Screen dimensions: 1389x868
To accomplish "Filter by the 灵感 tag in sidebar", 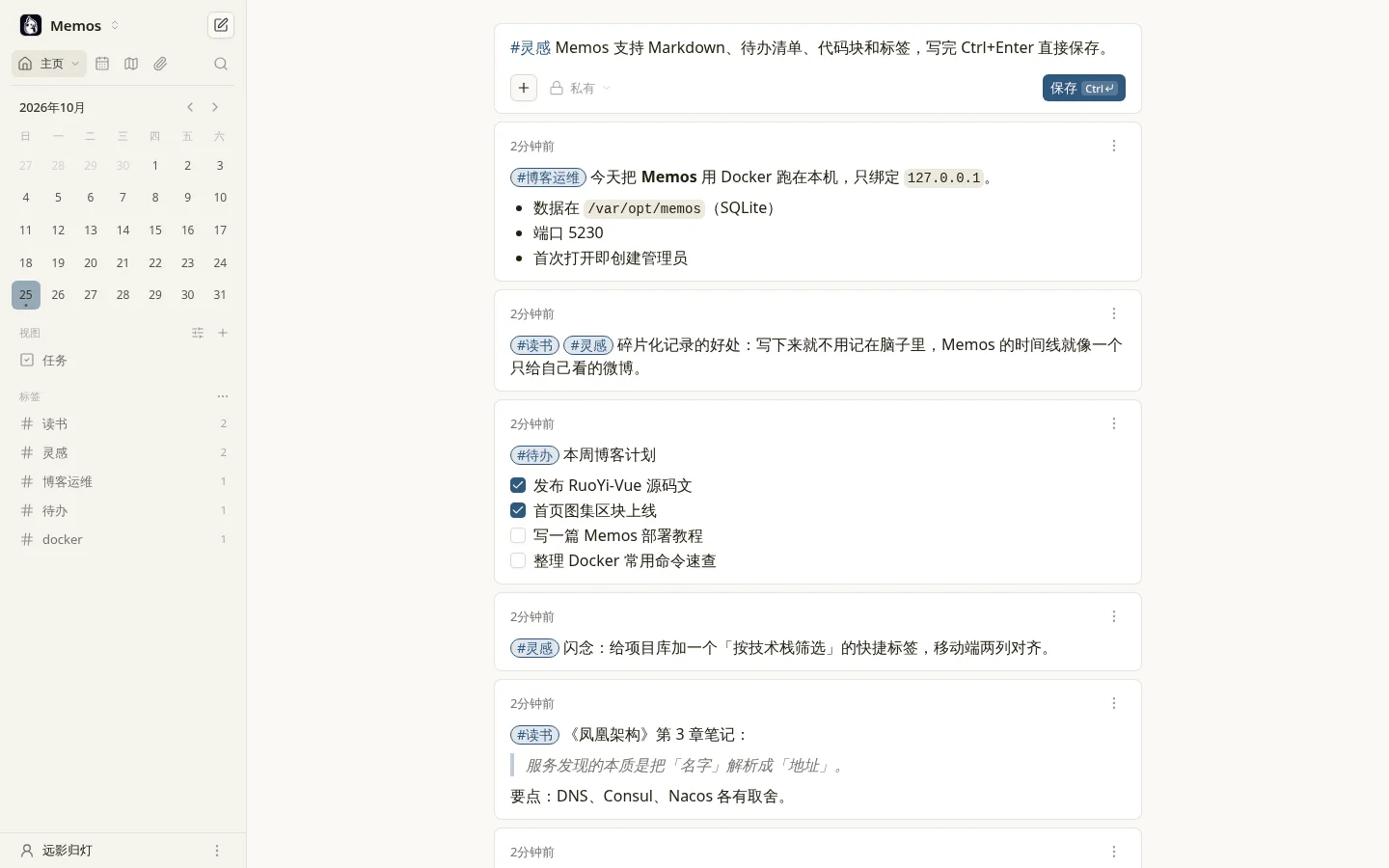I will (x=123, y=452).
